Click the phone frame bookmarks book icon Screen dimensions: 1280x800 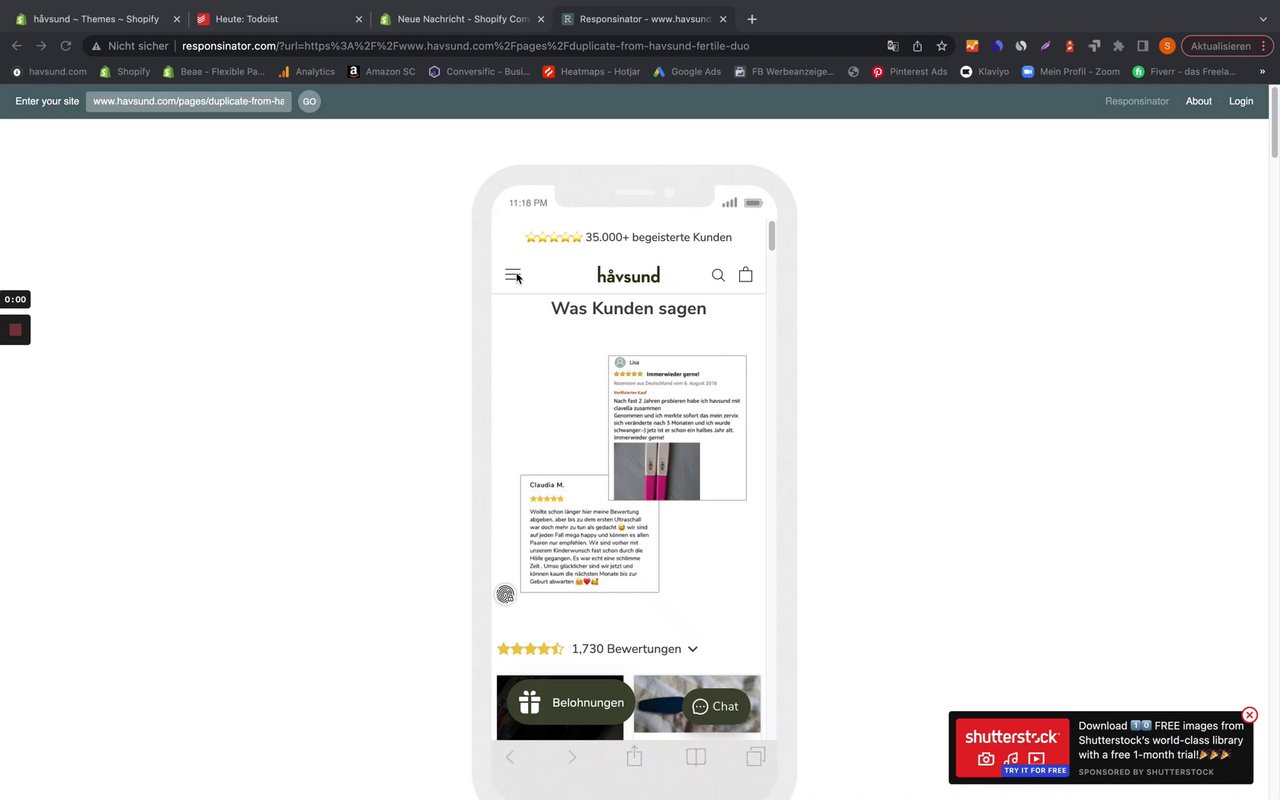coord(696,757)
